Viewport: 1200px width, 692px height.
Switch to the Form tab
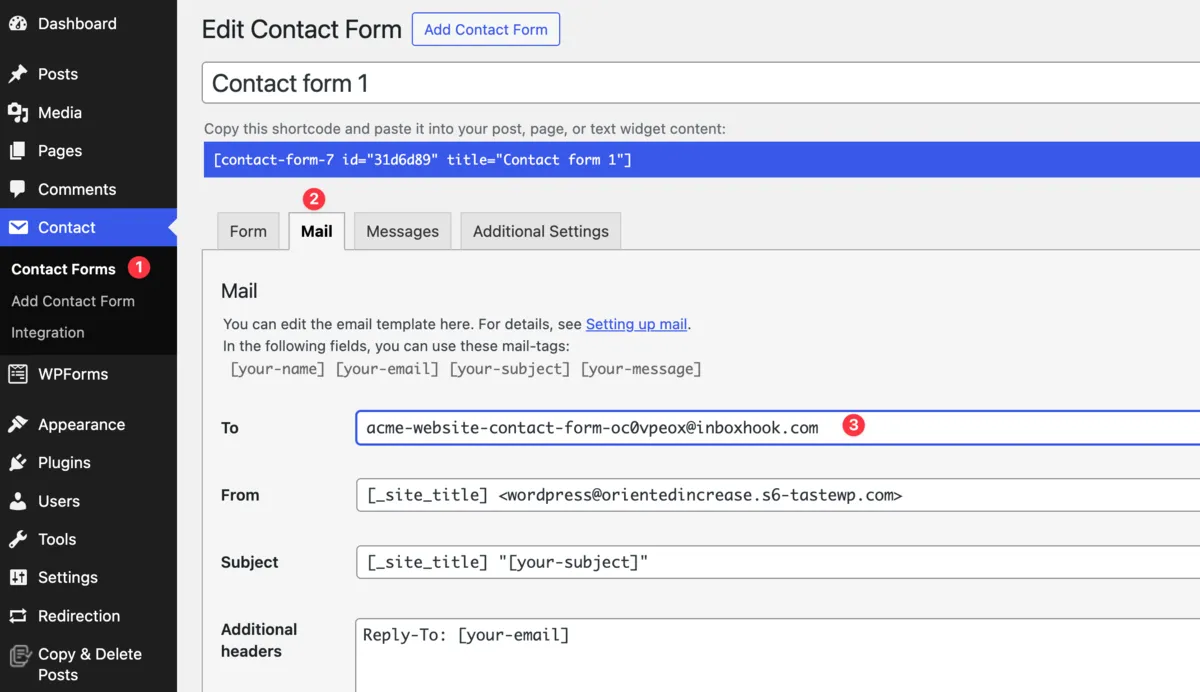(248, 231)
